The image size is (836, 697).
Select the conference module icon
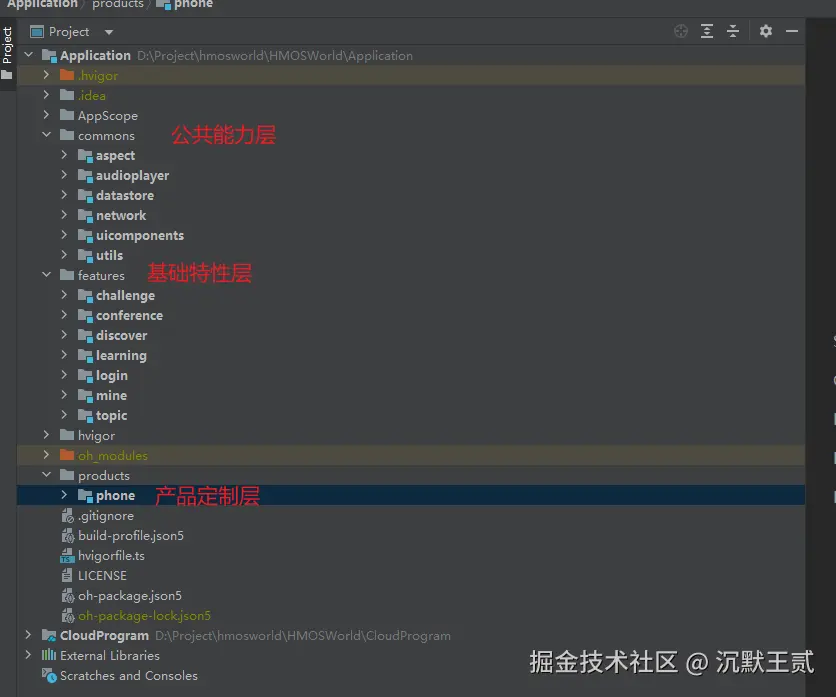pyautogui.click(x=85, y=316)
